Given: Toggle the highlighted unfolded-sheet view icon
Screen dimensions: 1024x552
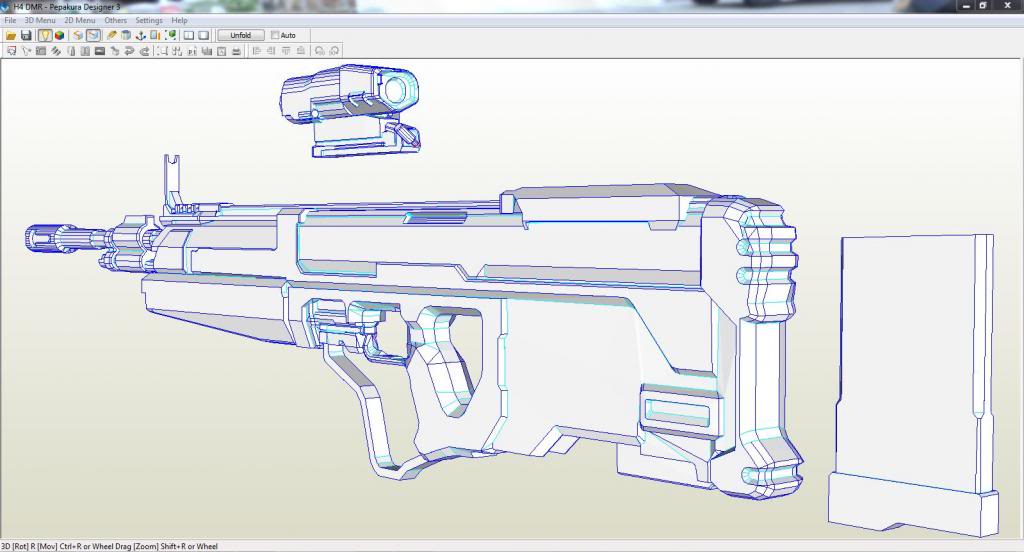Looking at the screenshot, I should [93, 35].
